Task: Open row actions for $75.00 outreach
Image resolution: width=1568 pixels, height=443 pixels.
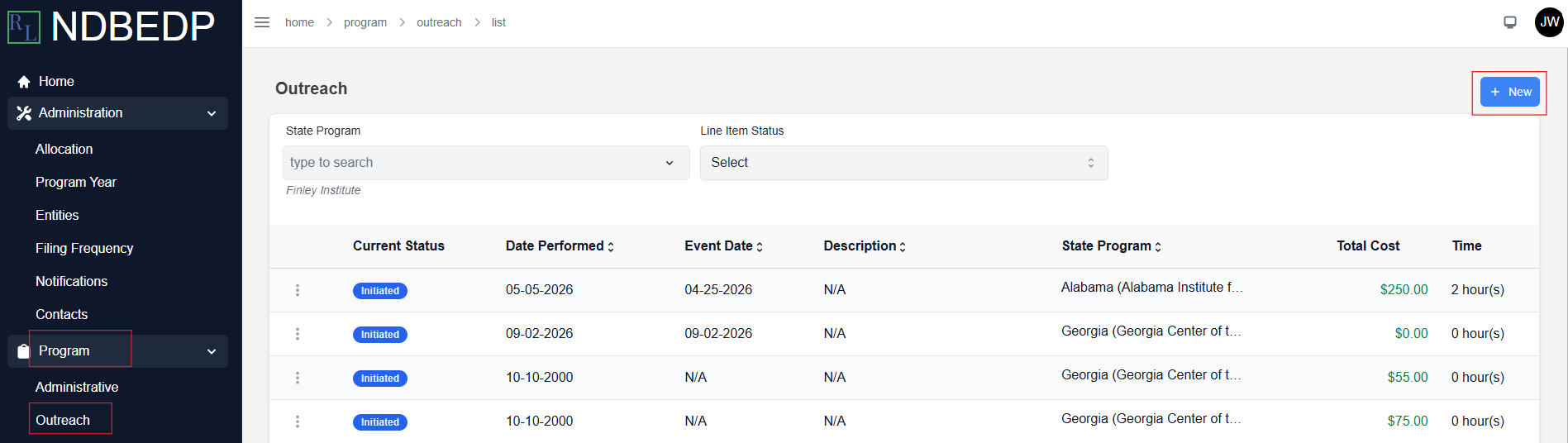Action: point(298,422)
